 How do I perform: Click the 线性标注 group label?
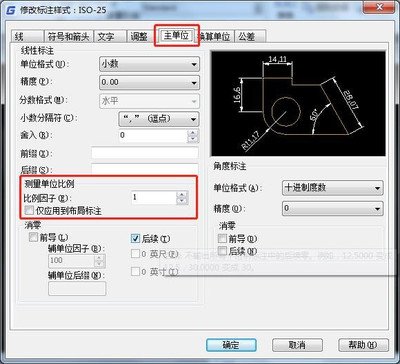click(37, 51)
